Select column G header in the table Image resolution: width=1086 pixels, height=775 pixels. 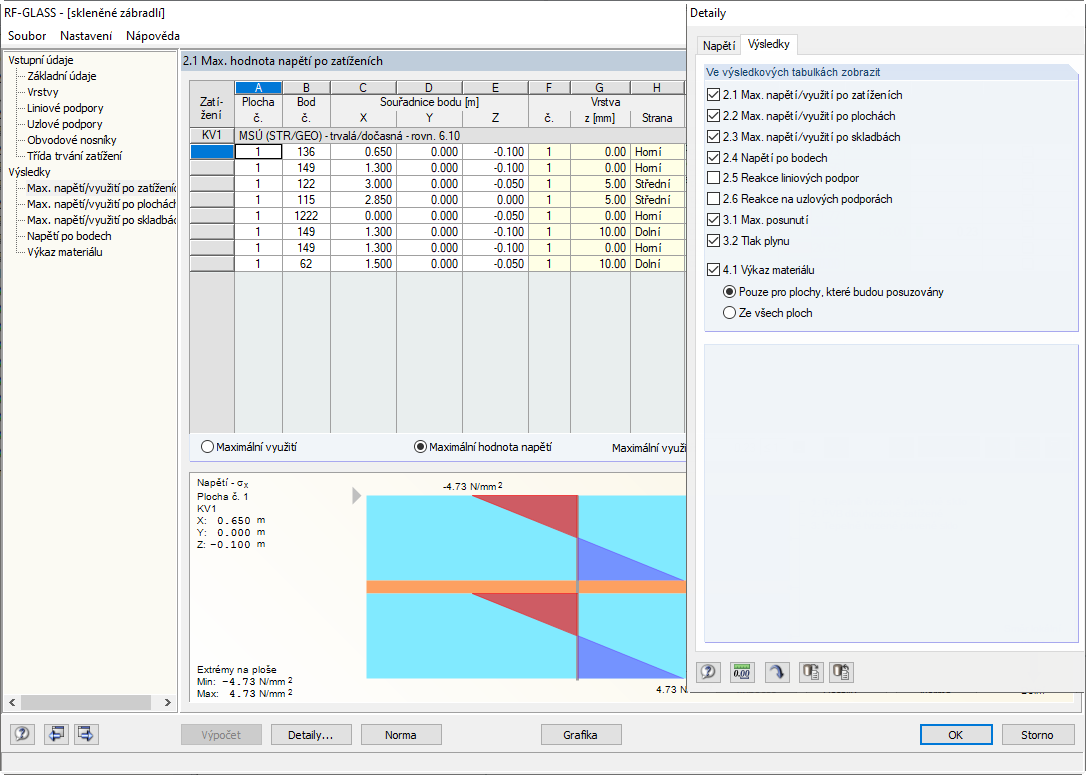tap(600, 87)
